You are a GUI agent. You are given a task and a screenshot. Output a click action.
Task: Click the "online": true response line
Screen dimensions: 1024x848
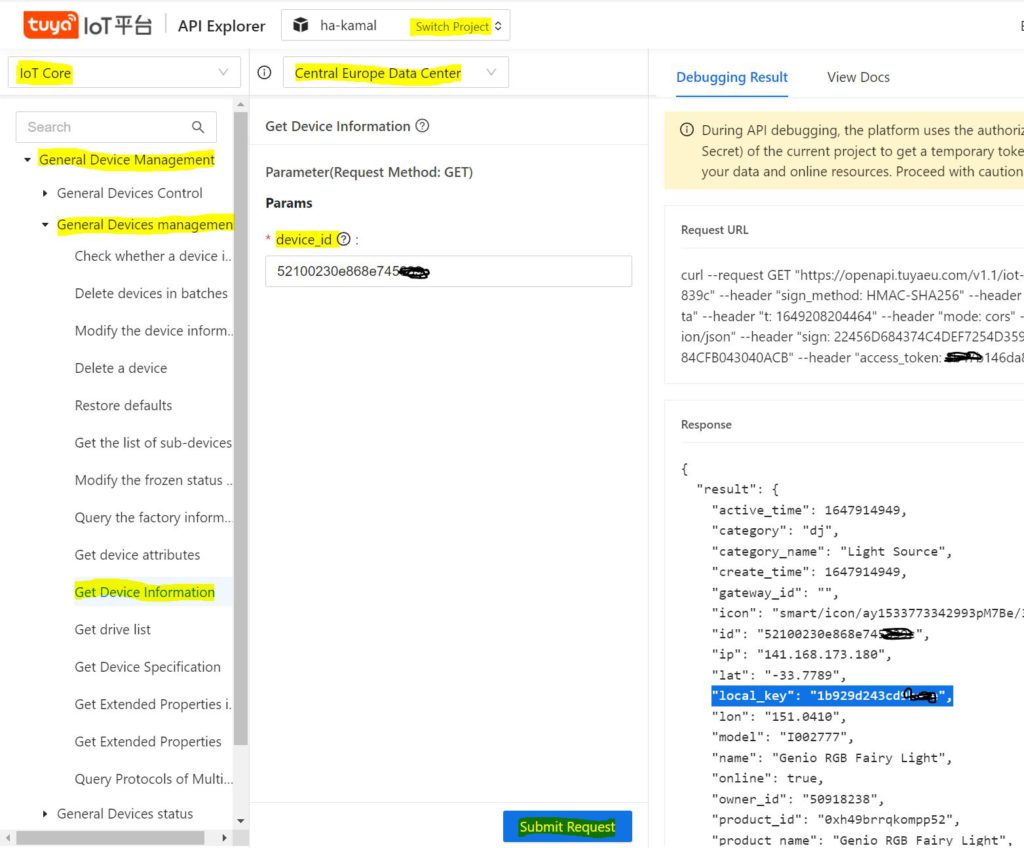point(767,778)
